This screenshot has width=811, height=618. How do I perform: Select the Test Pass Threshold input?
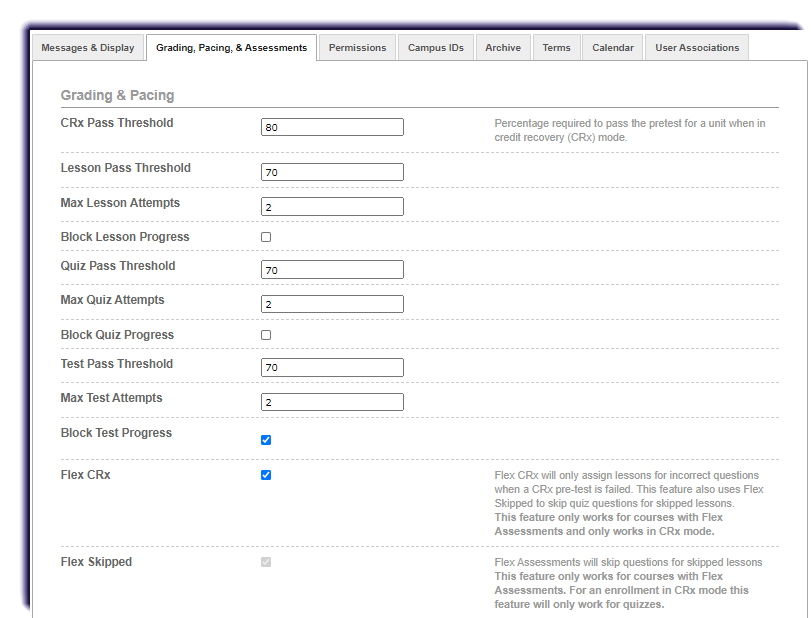[332, 367]
